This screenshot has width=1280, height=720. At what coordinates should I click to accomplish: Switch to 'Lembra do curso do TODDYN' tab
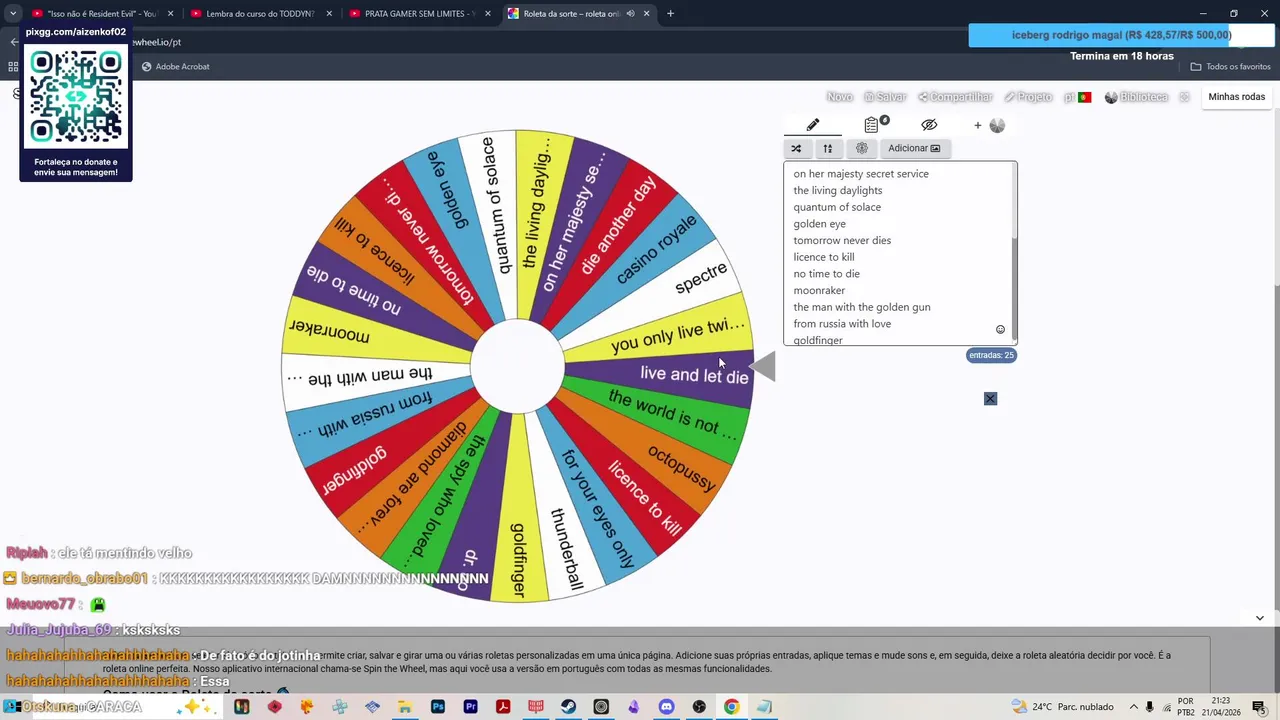pos(260,14)
